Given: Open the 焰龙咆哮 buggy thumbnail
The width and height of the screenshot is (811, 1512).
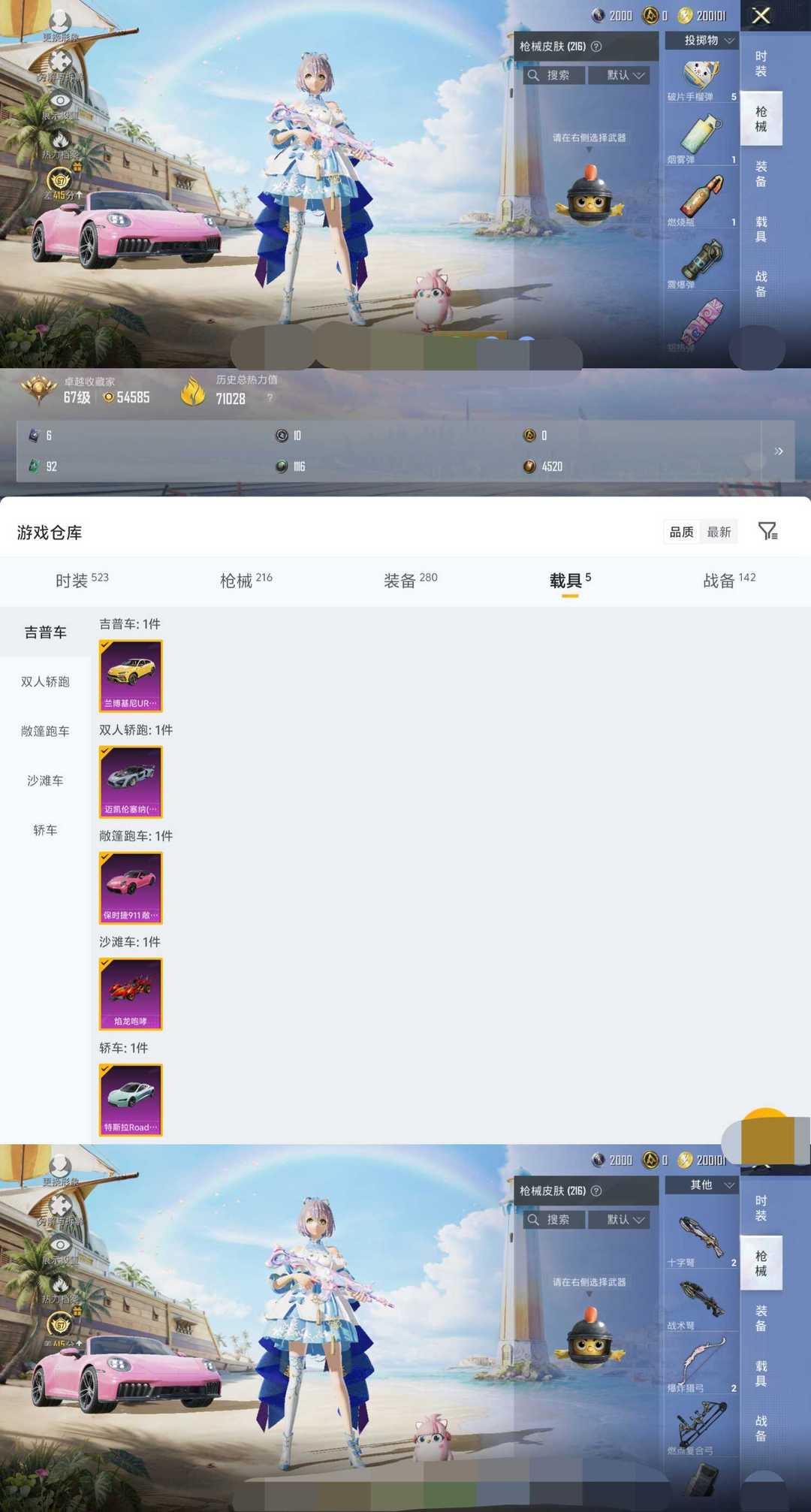Looking at the screenshot, I should point(131,994).
